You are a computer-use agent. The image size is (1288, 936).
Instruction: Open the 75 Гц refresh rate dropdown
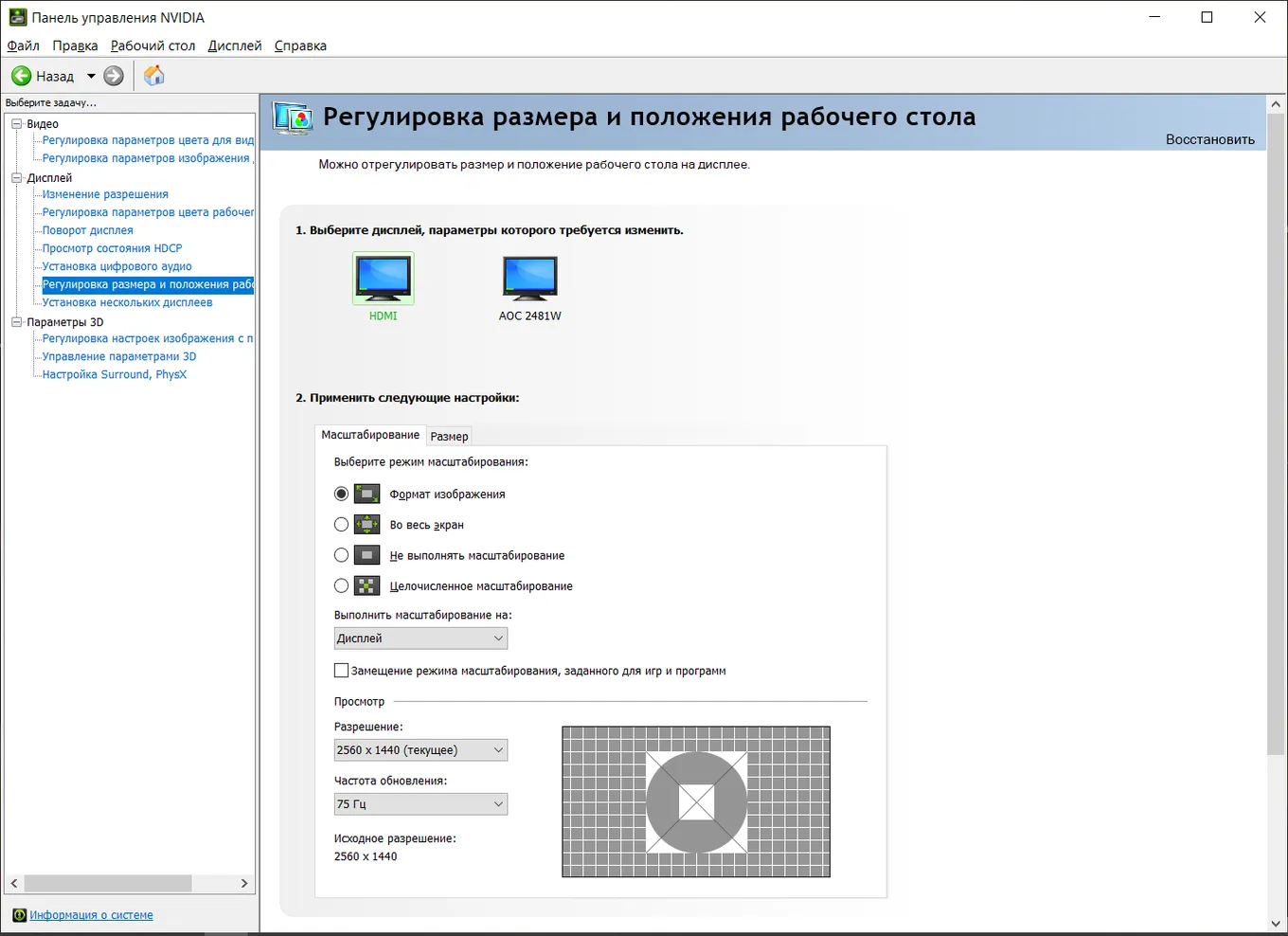point(420,804)
